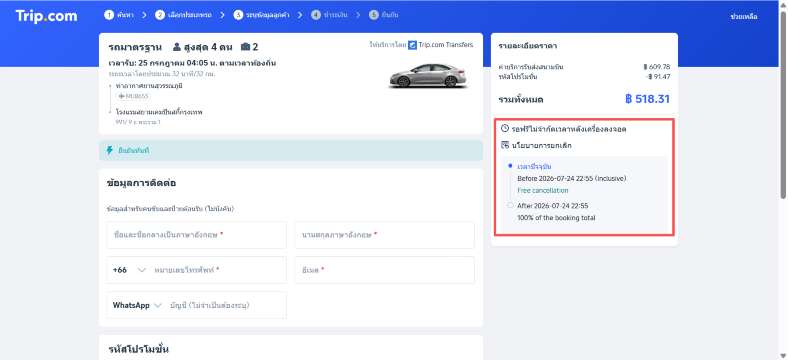The width and height of the screenshot is (788, 360).
Task: Click the Trip.com logo
Action: pos(46,16)
